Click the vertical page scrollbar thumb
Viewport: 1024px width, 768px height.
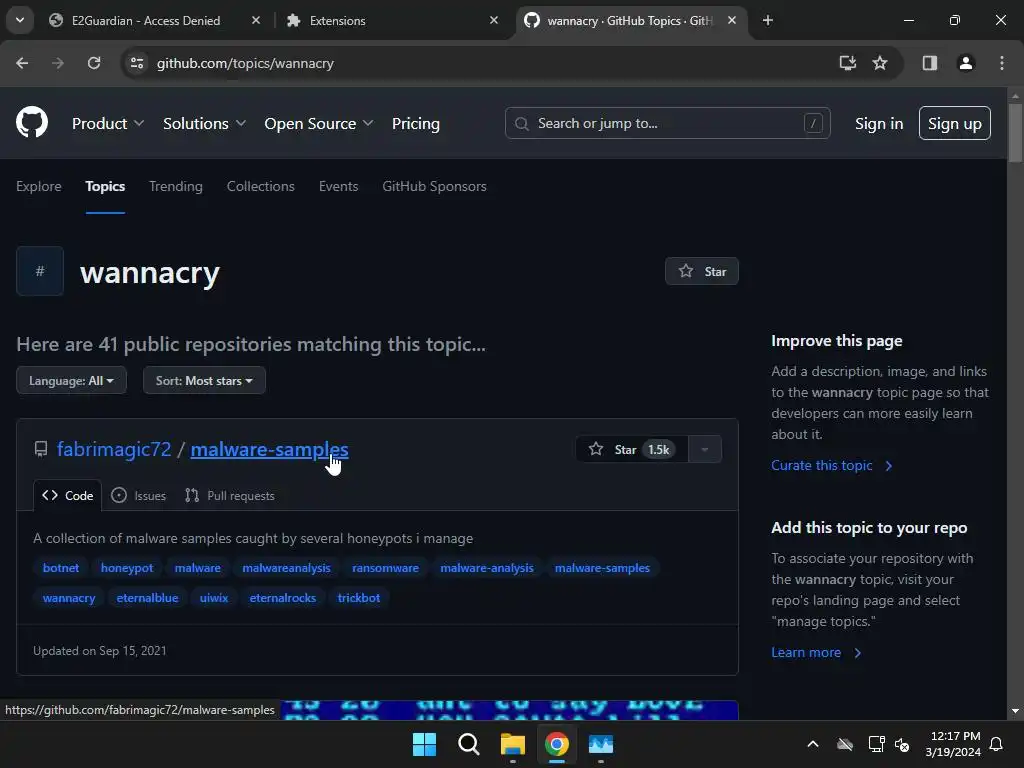(x=1015, y=133)
